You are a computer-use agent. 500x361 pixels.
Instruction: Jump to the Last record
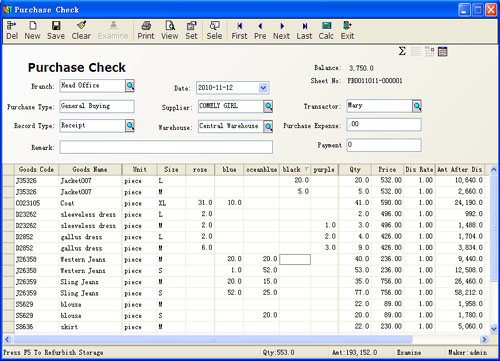pos(304,30)
